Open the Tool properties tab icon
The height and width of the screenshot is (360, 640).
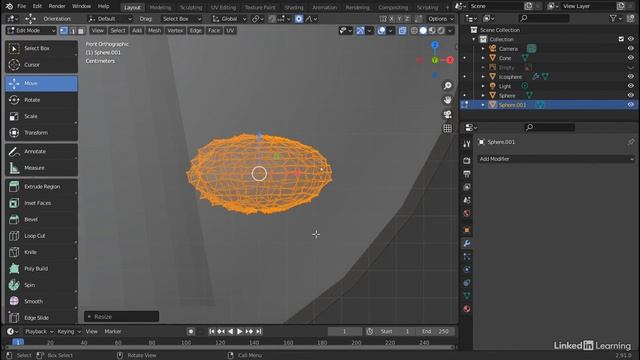[467, 144]
